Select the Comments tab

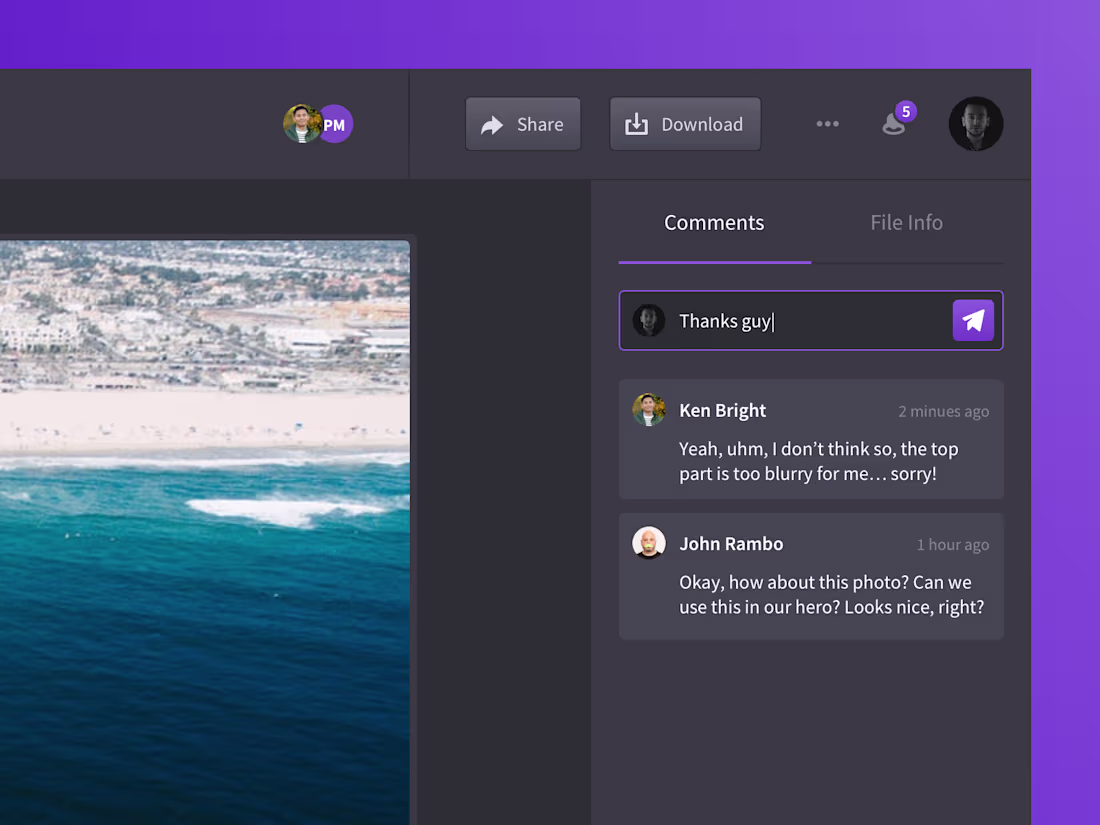714,222
